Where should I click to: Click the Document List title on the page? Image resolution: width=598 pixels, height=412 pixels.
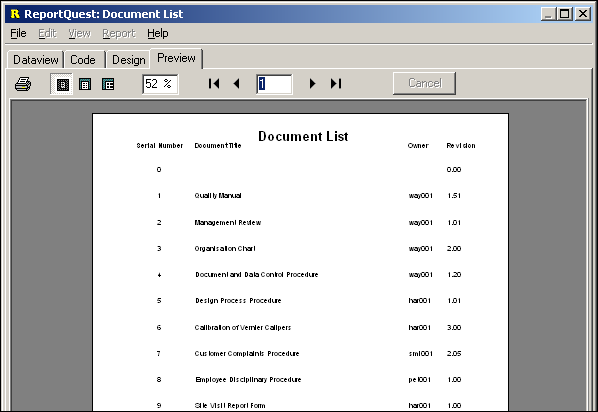click(303, 136)
